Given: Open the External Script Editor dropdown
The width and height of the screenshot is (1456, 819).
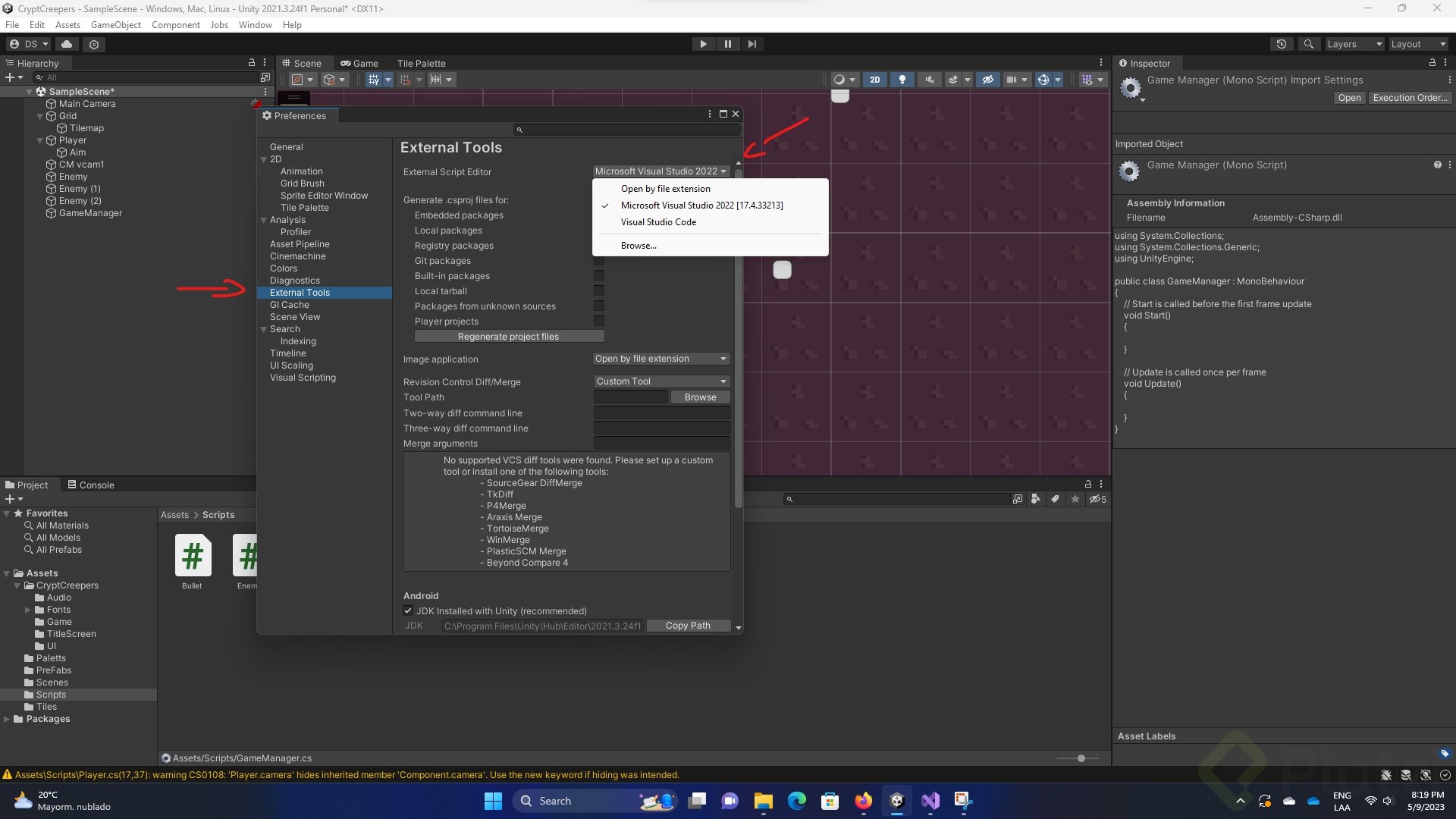Looking at the screenshot, I should [659, 171].
